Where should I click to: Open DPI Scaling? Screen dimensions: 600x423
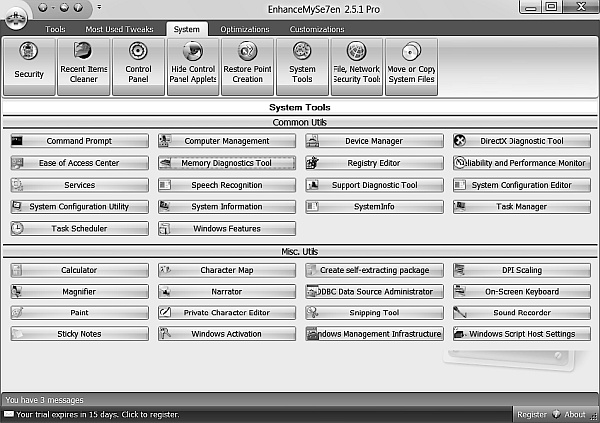pos(522,270)
